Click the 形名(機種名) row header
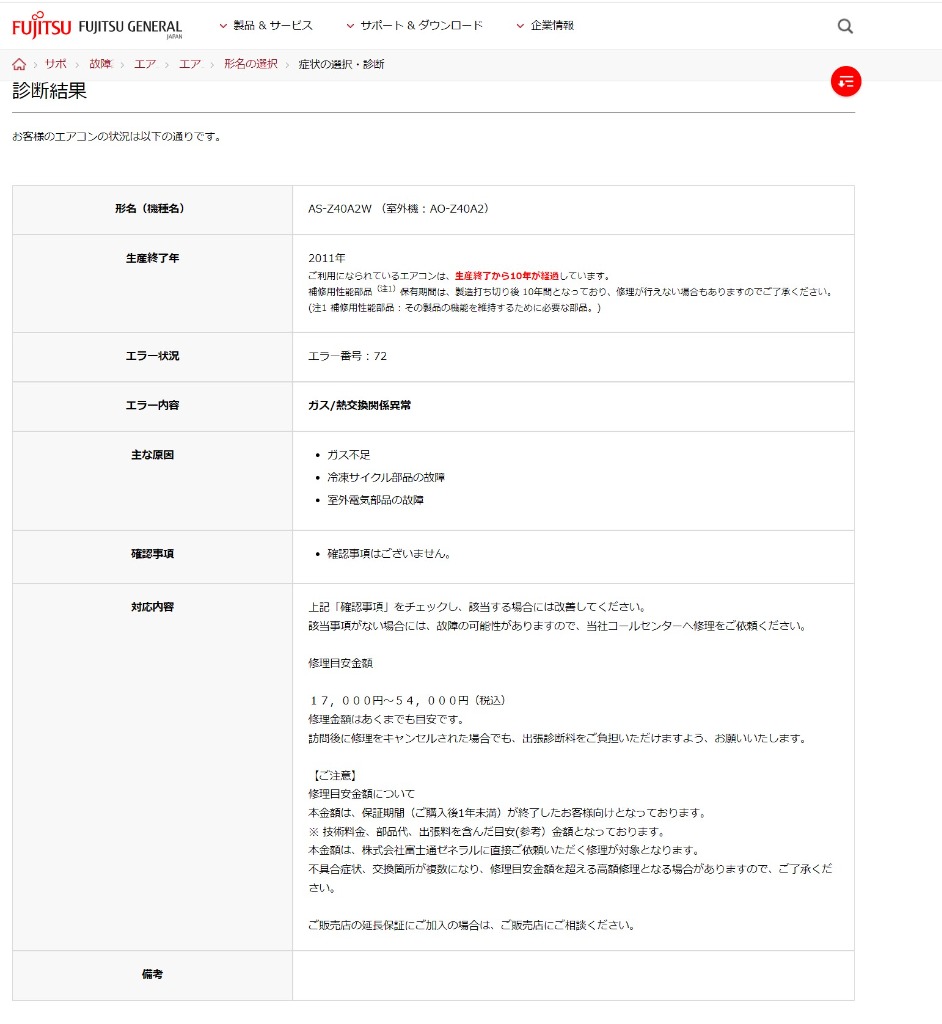942x1024 pixels. (152, 209)
